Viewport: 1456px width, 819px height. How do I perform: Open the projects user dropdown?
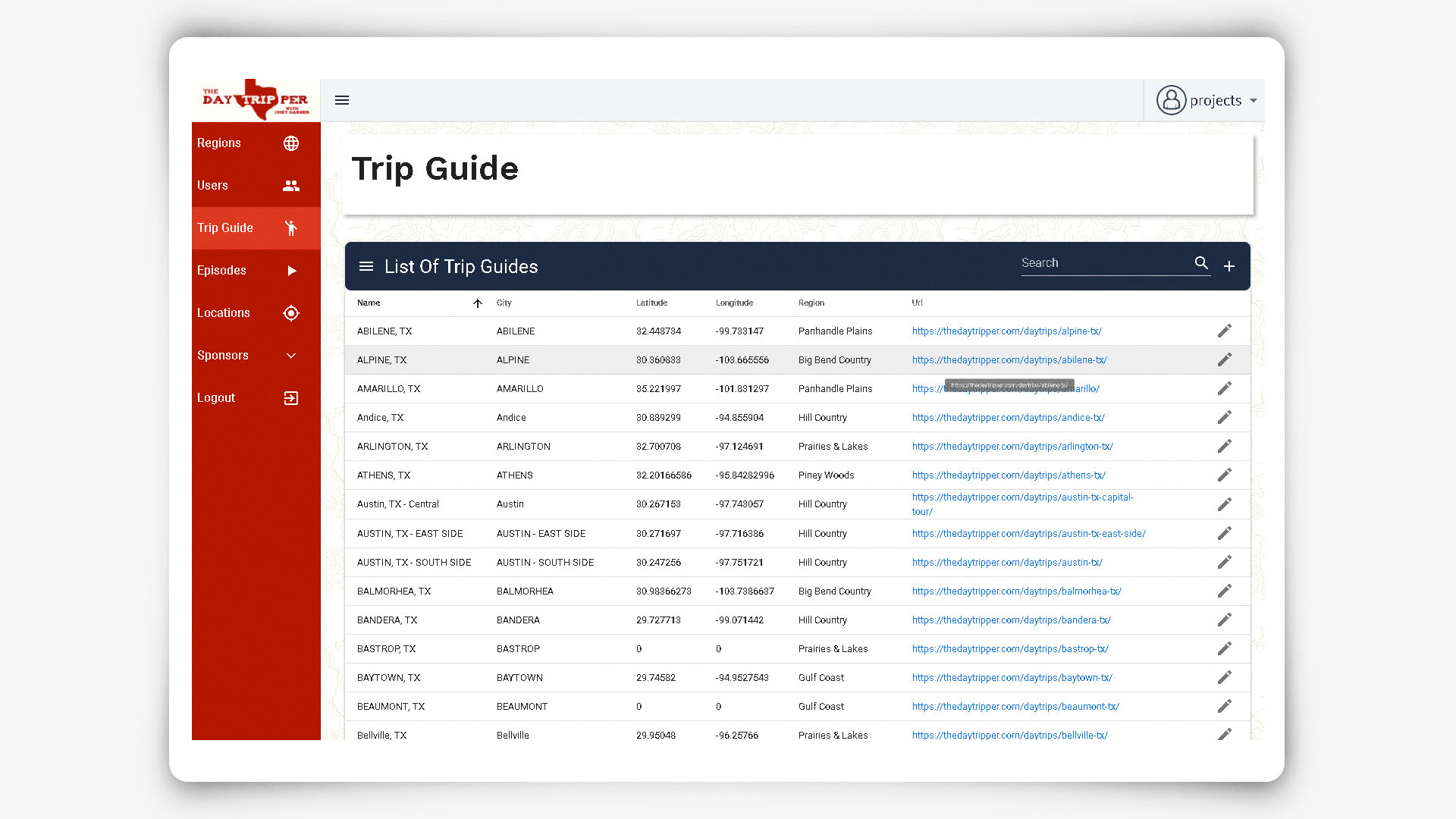pos(1207,100)
